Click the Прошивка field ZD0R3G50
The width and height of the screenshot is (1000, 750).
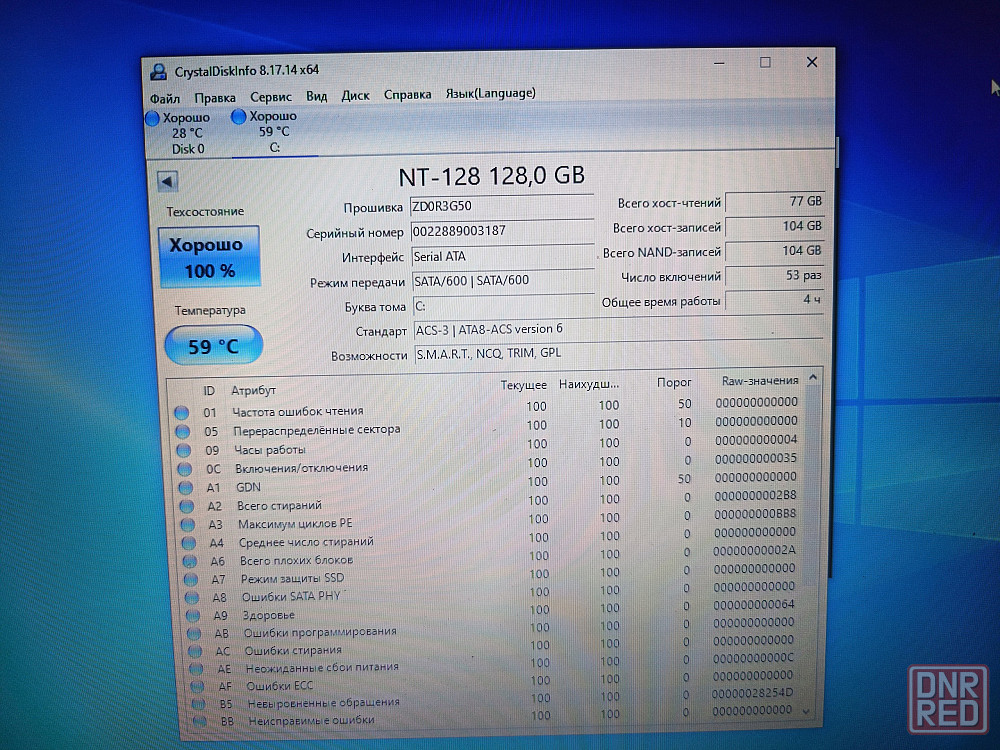(502, 206)
